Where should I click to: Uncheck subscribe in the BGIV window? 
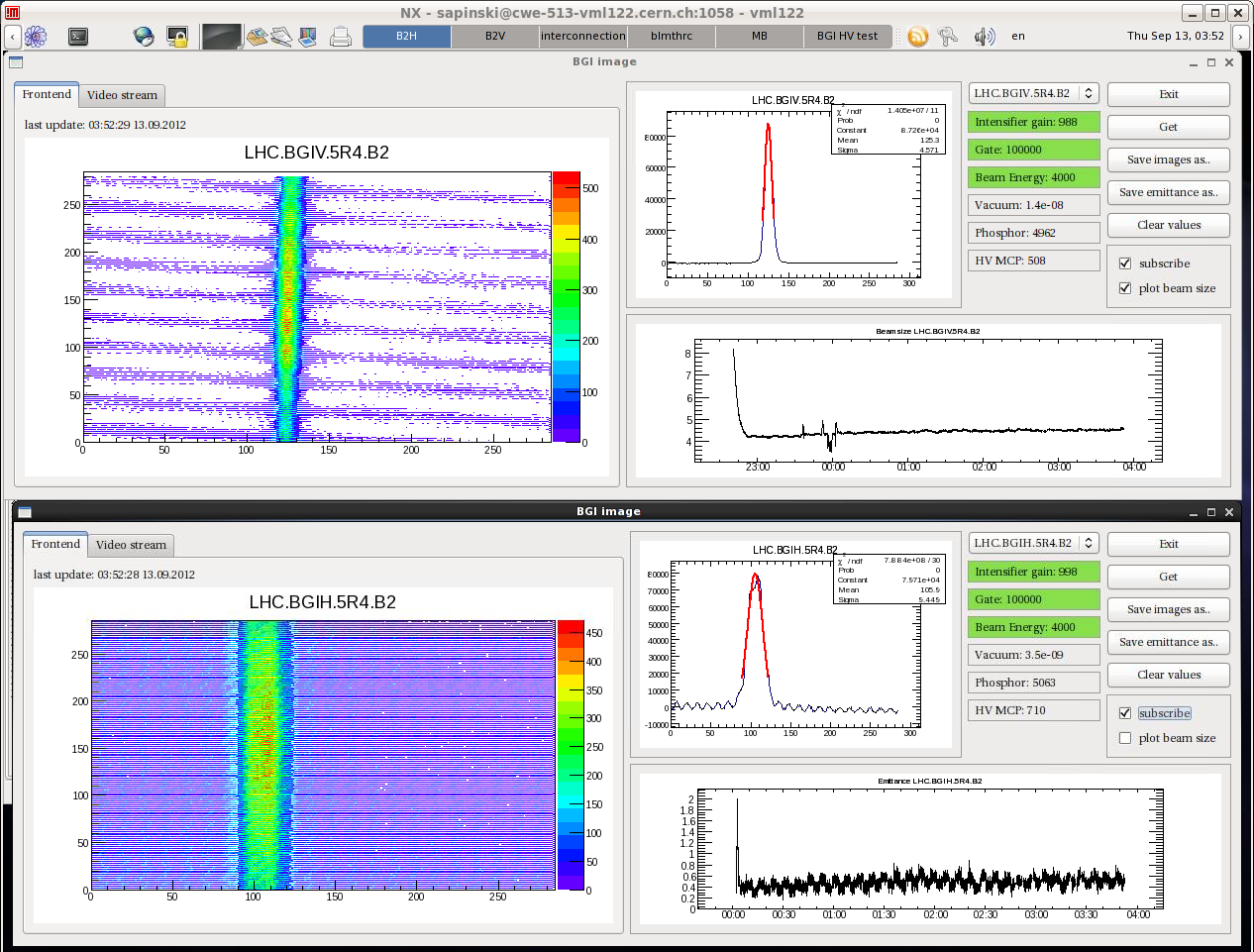[x=1125, y=264]
